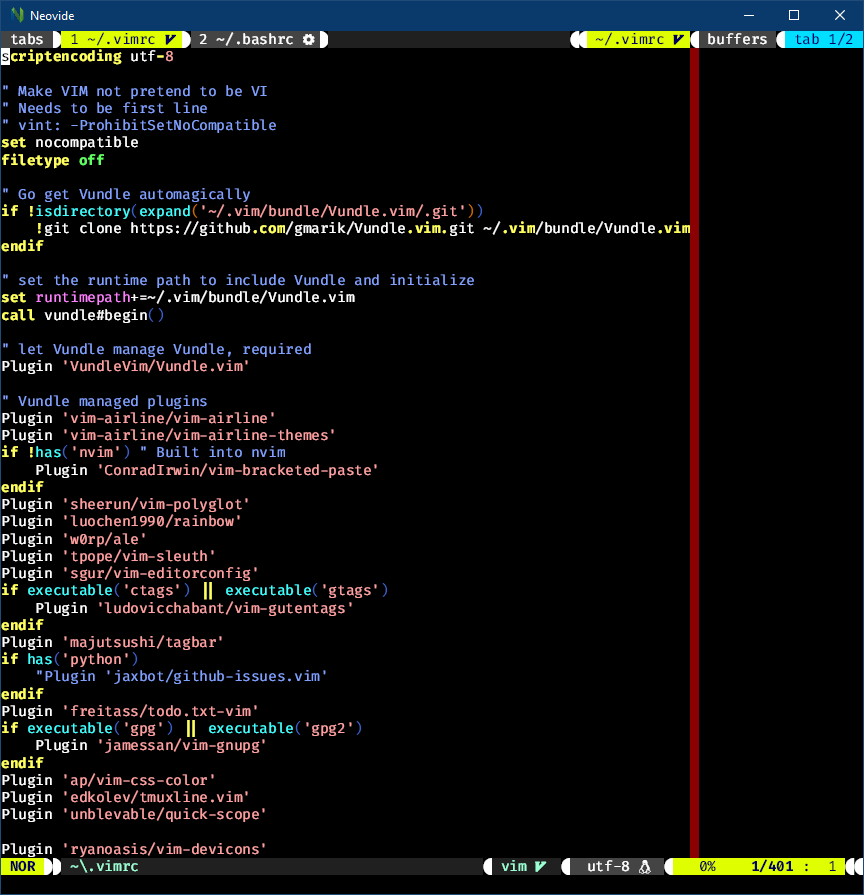Click the Plugin 'vim-airline/vim-airline-themes' line

coord(168,436)
